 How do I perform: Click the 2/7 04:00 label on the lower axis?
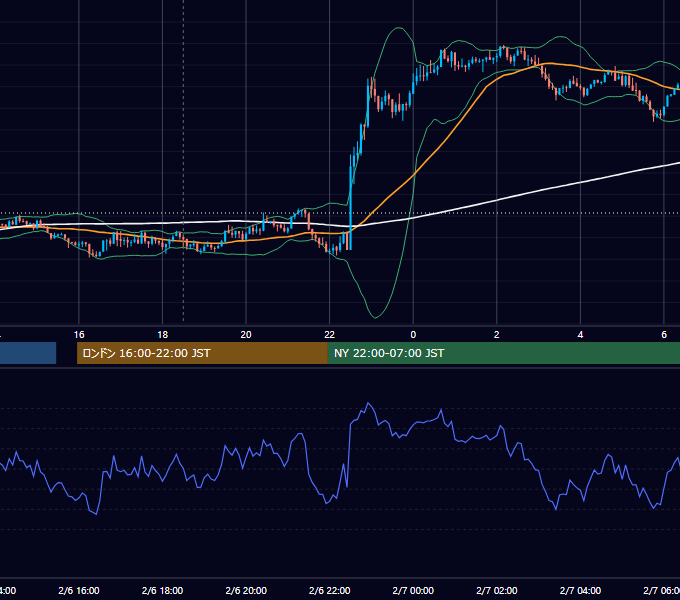[580, 590]
